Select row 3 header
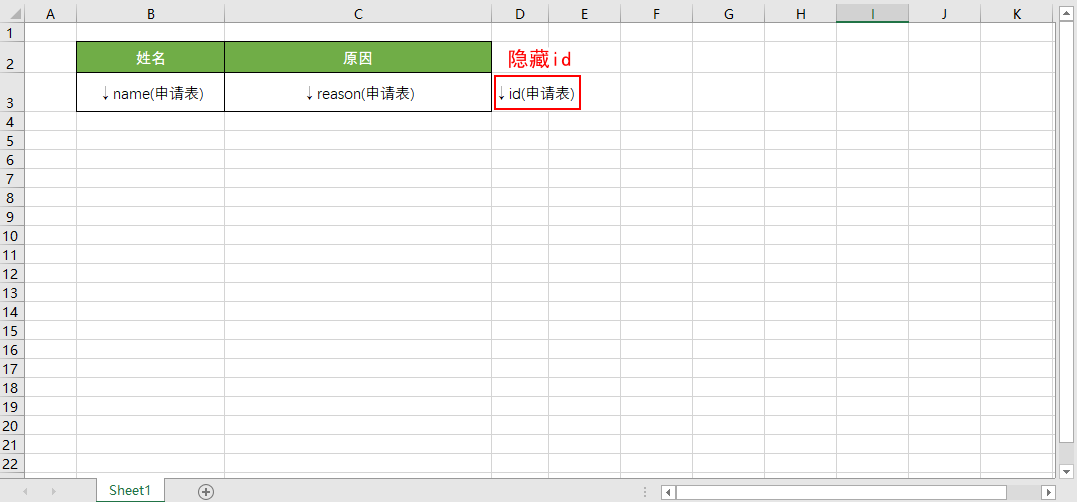This screenshot has height=502, width=1077. click(12, 92)
